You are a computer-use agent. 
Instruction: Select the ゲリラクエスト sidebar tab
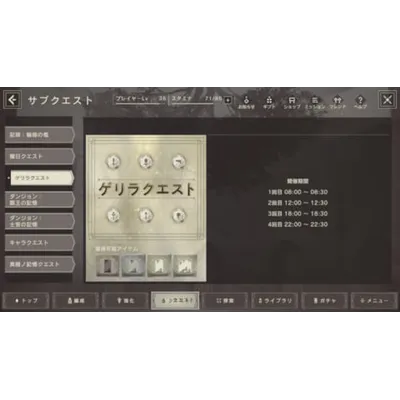coord(42,178)
